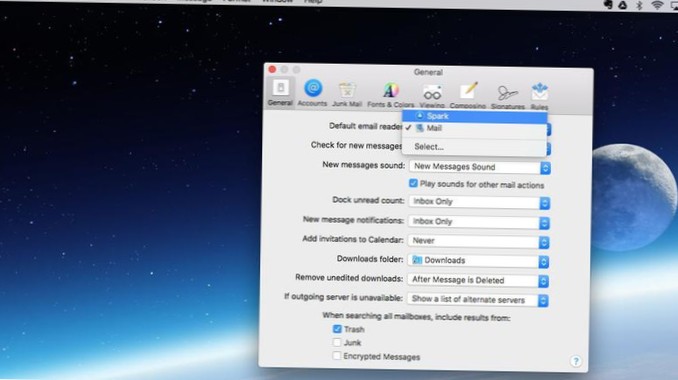Open the General preferences tab

pos(280,93)
